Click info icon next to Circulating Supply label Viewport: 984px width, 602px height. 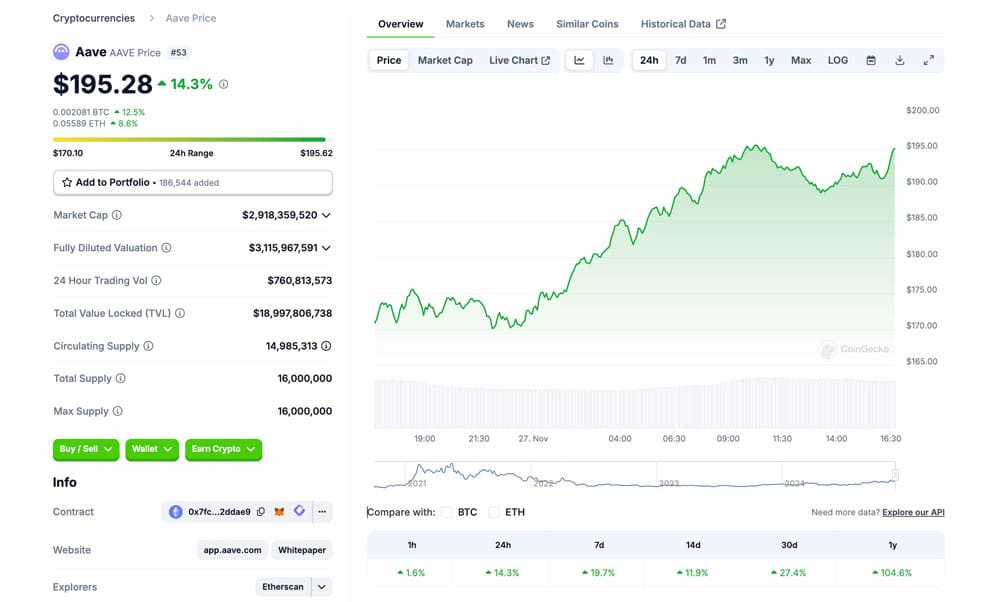click(x=149, y=346)
